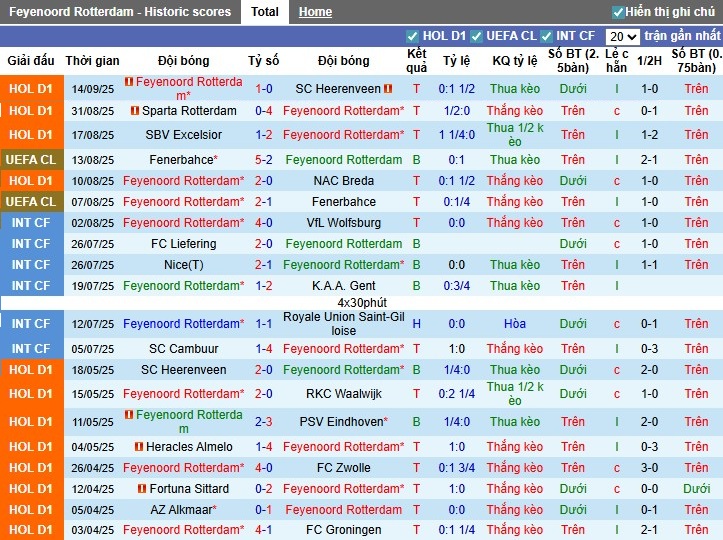Click red card icon next to Heracles Almelo

tap(139, 447)
